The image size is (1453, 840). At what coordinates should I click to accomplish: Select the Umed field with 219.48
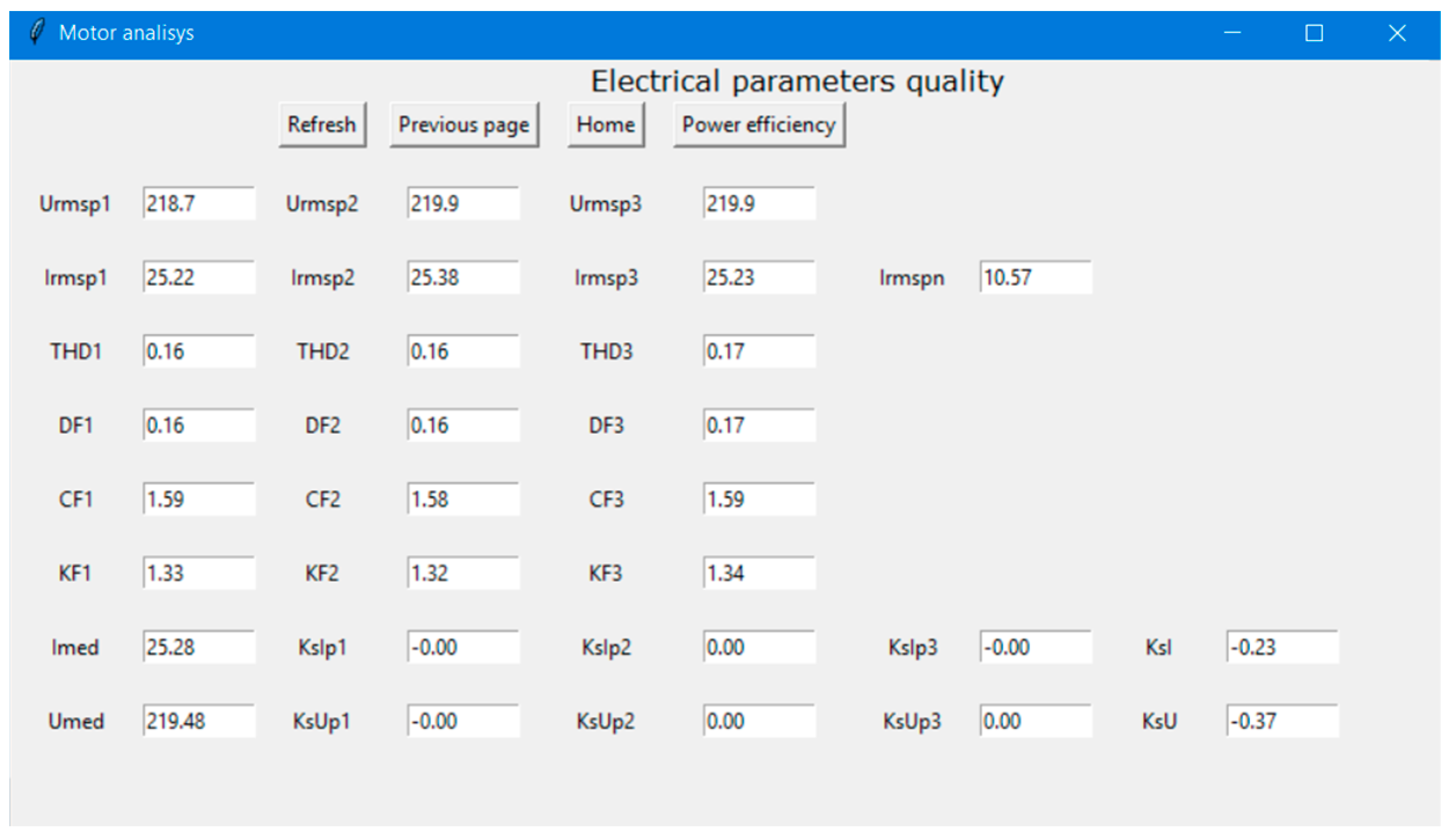point(199,721)
